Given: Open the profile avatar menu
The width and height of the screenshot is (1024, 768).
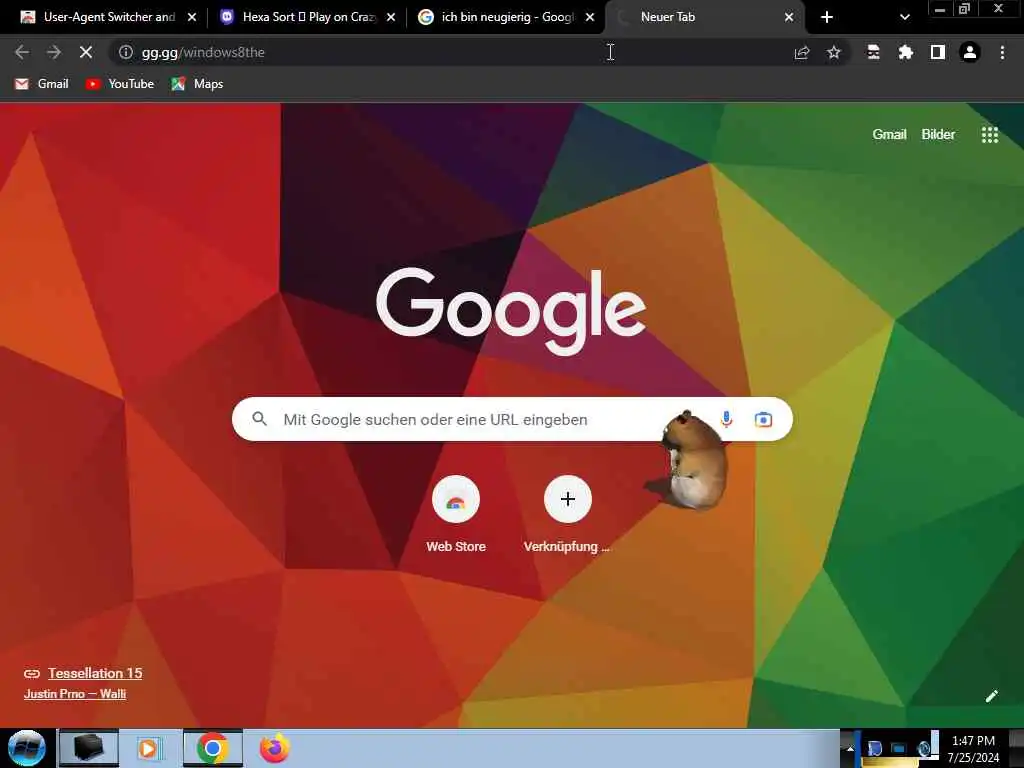Looking at the screenshot, I should tap(970, 52).
